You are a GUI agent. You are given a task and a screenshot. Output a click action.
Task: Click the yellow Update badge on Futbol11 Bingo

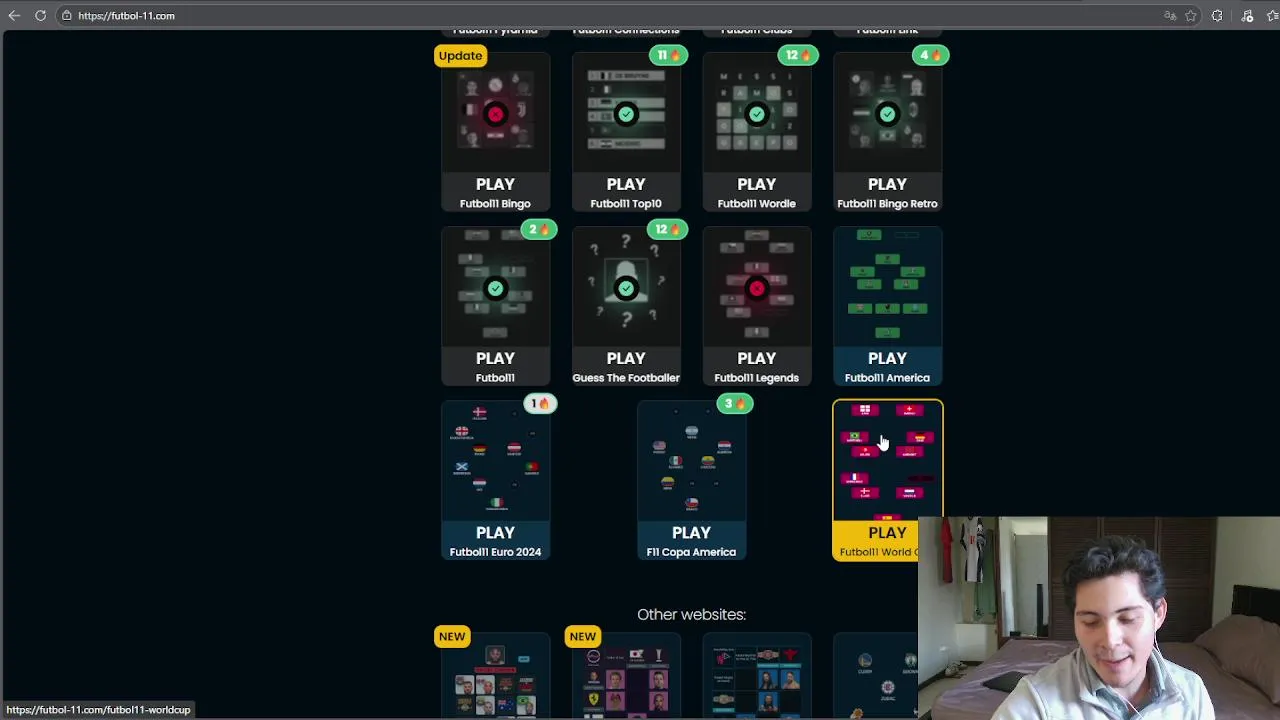pos(460,55)
